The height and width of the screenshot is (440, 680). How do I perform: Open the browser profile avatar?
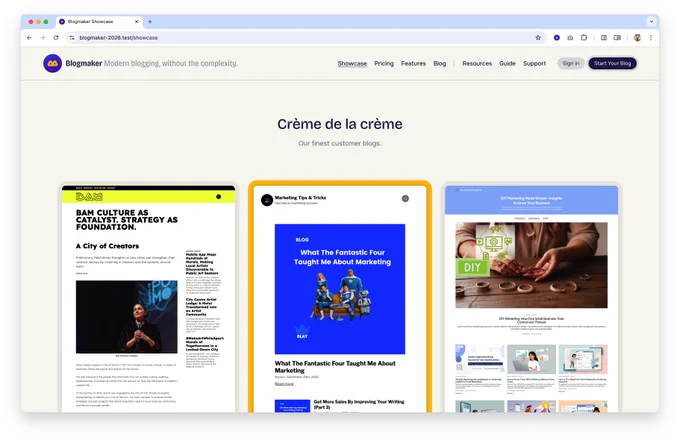pos(637,38)
